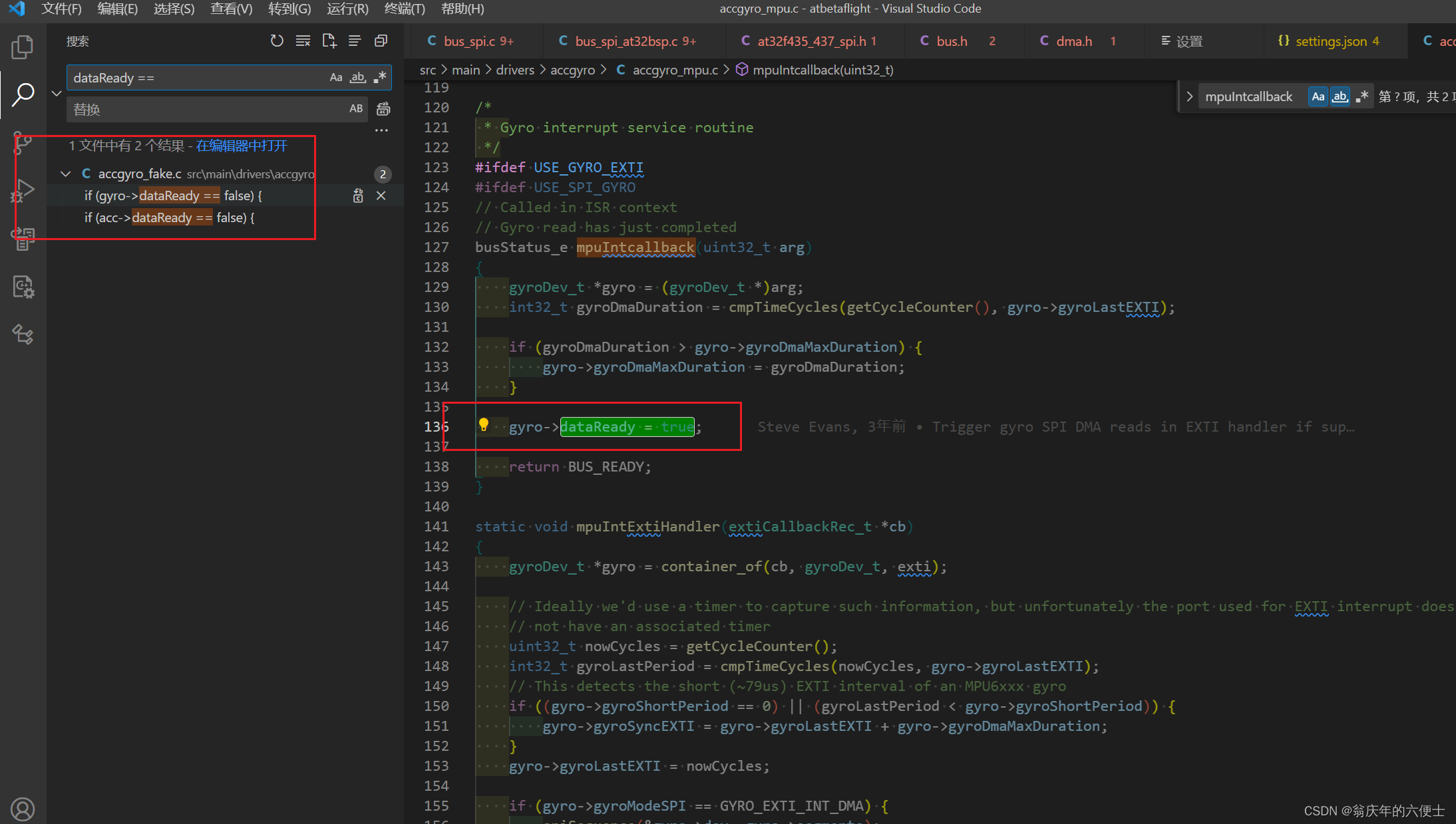Open the Explorer view in activity bar
The image size is (1456, 824).
pos(23,47)
